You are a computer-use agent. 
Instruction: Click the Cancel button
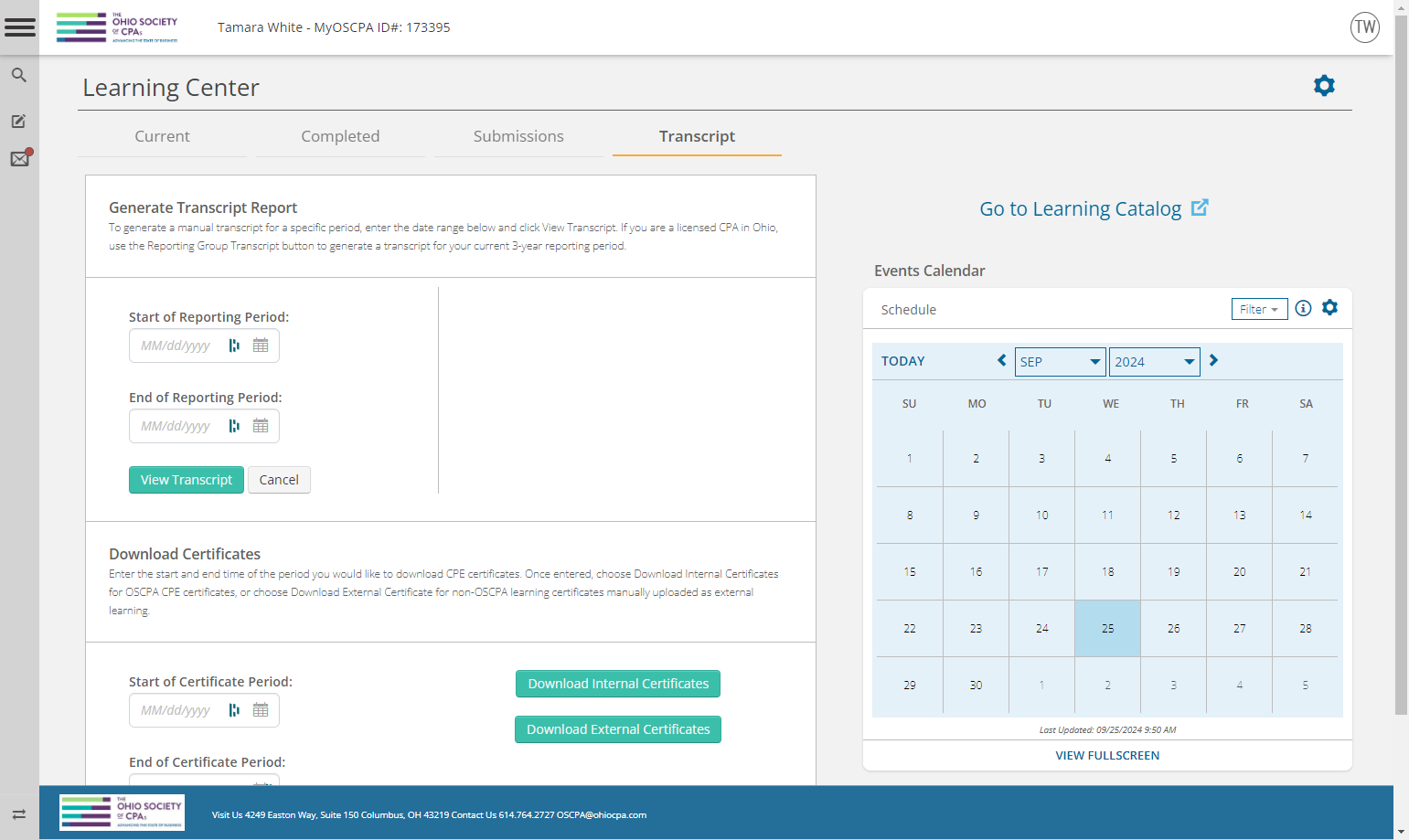tap(279, 480)
